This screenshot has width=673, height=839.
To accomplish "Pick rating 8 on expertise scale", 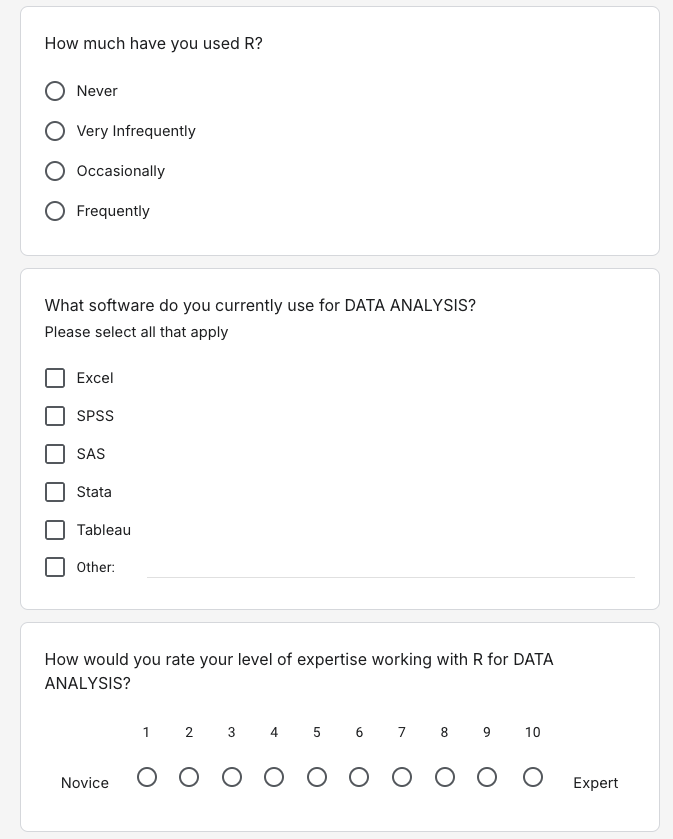I will [x=445, y=777].
